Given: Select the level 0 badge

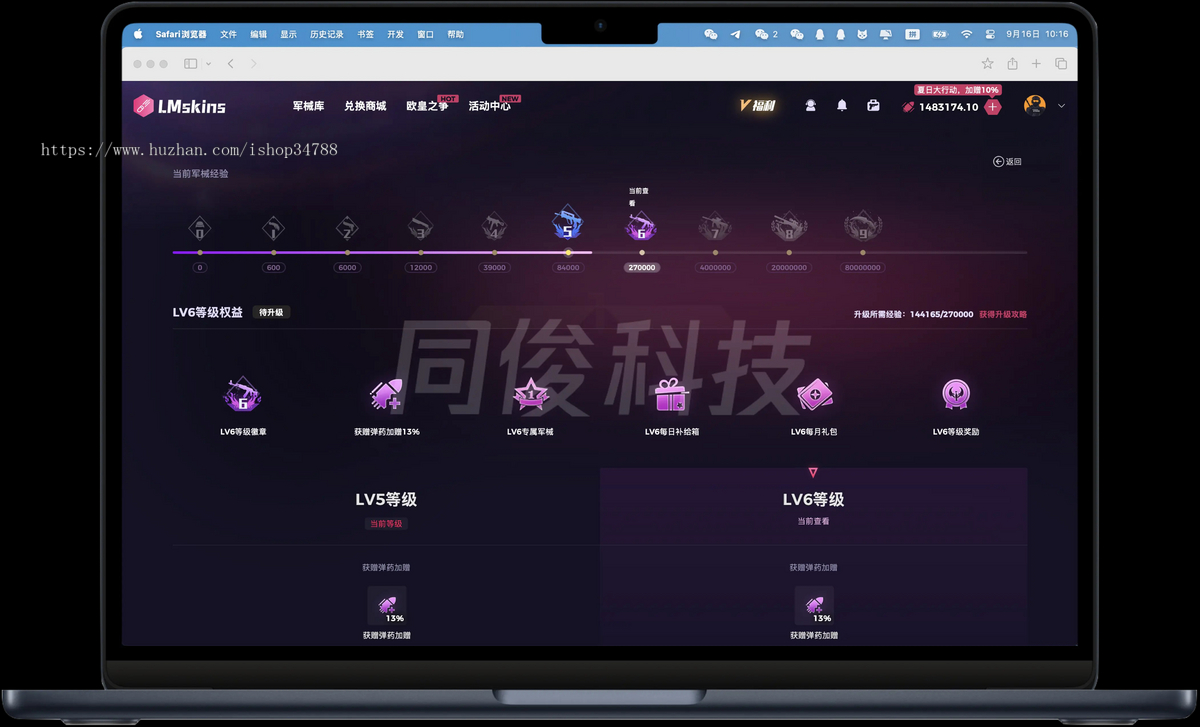Looking at the screenshot, I should click(x=200, y=228).
